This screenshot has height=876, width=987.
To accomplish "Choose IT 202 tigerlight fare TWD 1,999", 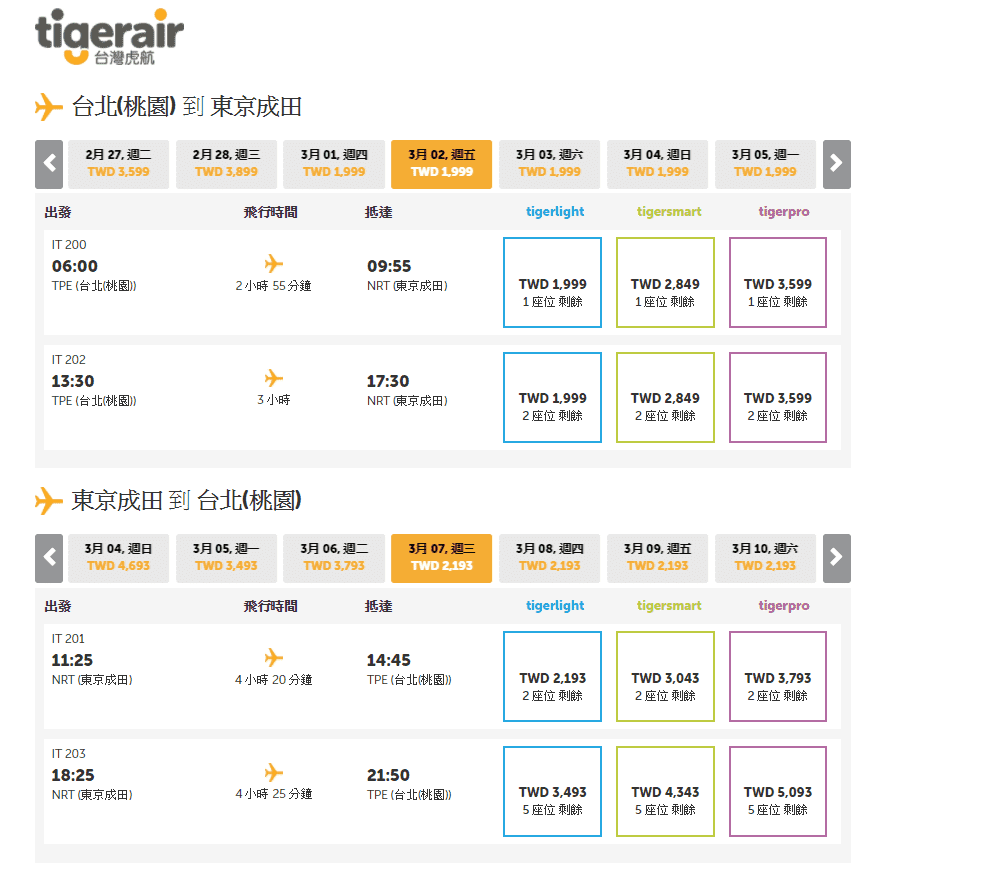I will 553,397.
